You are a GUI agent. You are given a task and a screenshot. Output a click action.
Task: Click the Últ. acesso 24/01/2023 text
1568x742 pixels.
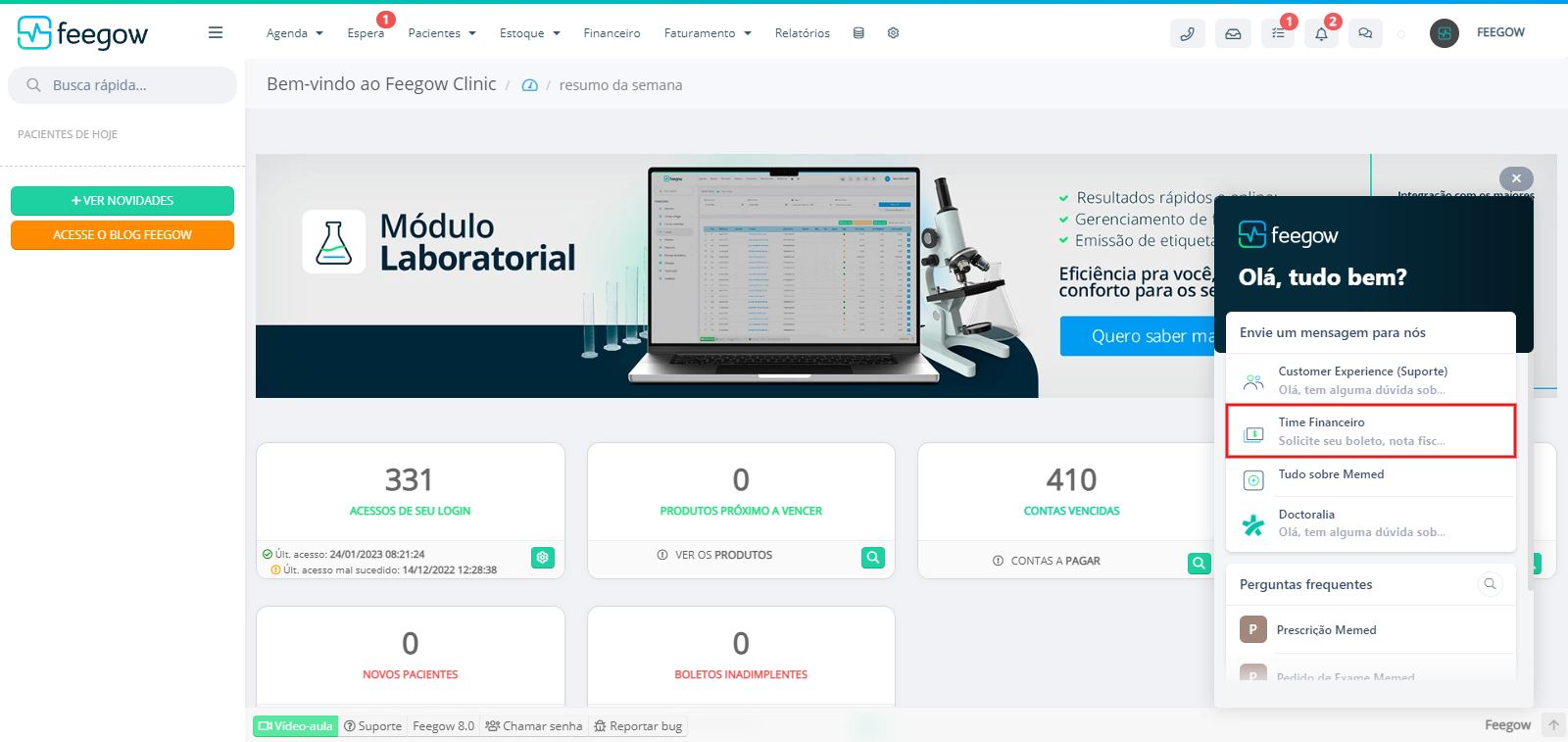click(x=344, y=554)
